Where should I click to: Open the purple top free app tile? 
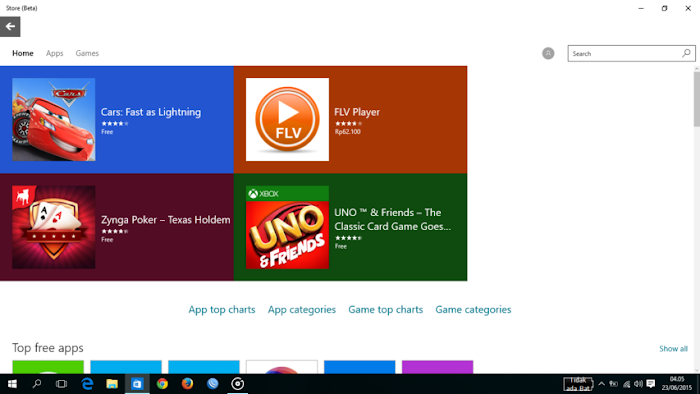tap(438, 367)
